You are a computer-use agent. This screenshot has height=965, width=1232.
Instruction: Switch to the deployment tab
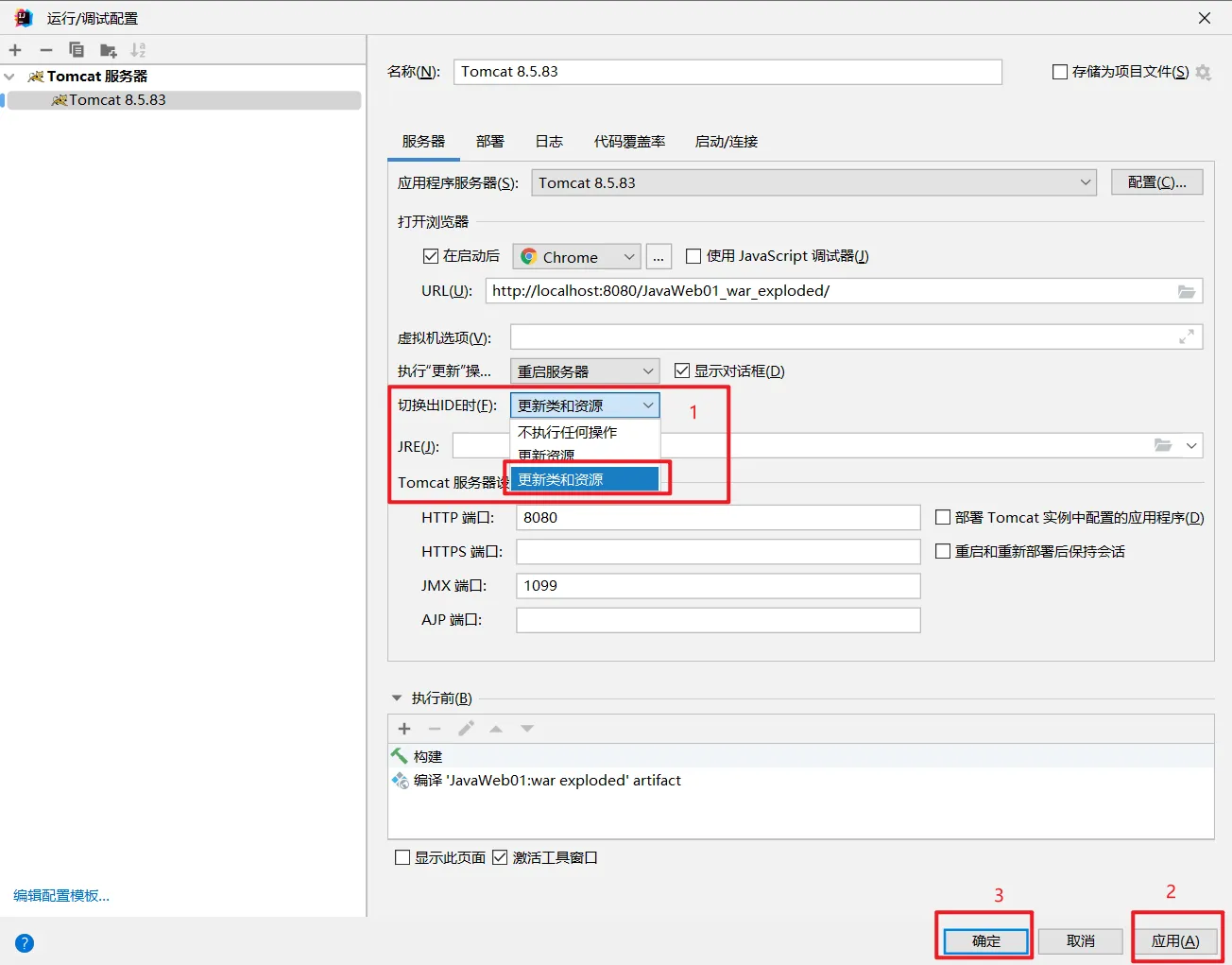pos(490,142)
